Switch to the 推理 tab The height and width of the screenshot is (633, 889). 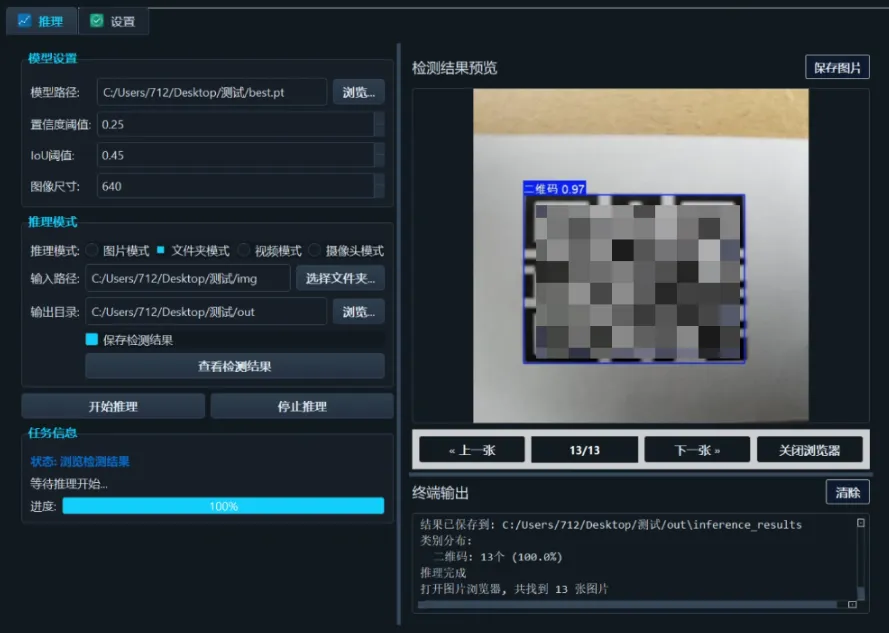pos(41,22)
